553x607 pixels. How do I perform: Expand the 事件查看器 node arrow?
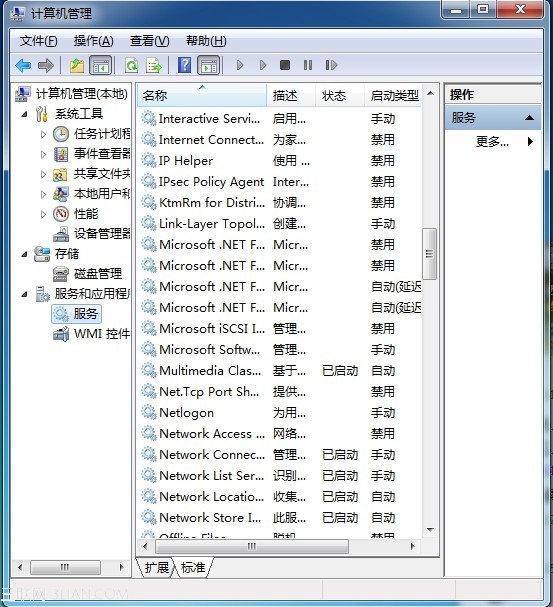tap(43, 154)
